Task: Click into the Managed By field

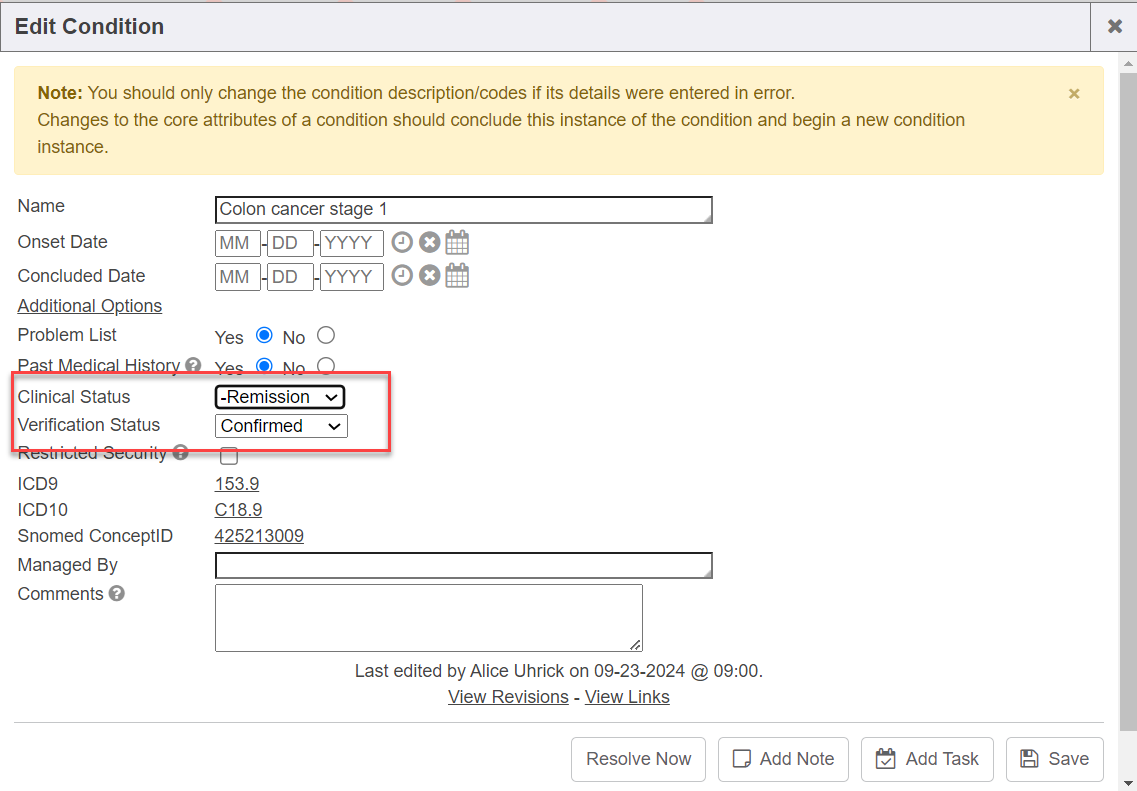Action: (463, 565)
